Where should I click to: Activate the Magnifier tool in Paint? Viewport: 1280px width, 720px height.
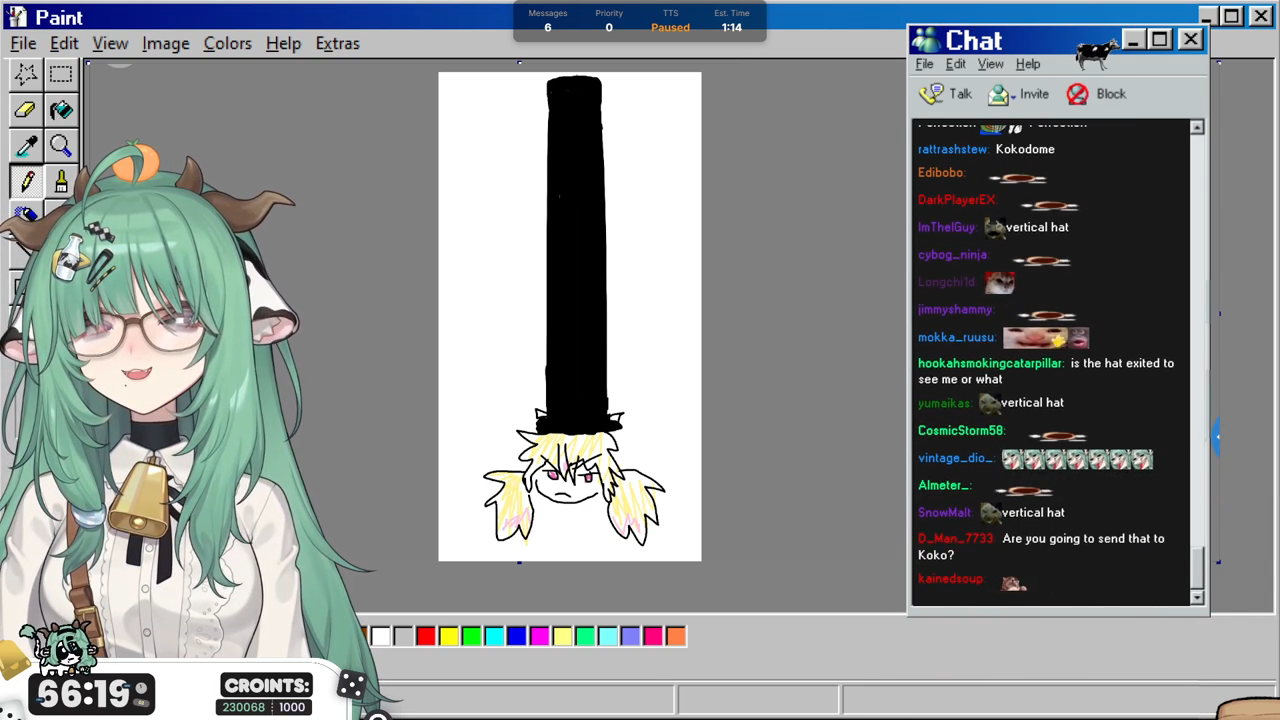click(61, 146)
